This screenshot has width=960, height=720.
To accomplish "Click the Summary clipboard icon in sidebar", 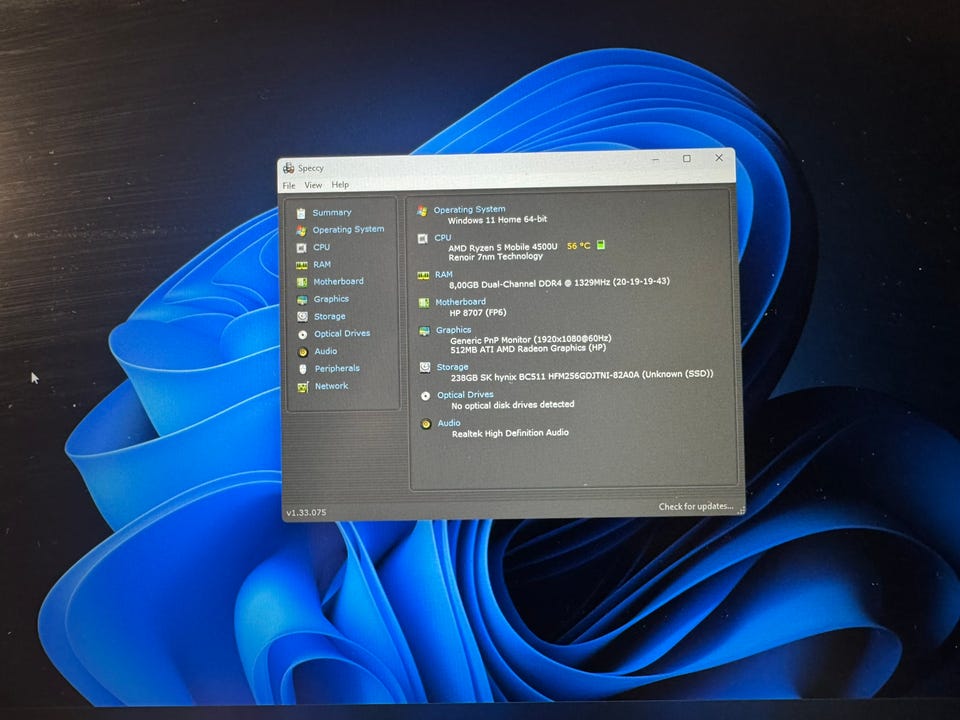I will coord(301,213).
